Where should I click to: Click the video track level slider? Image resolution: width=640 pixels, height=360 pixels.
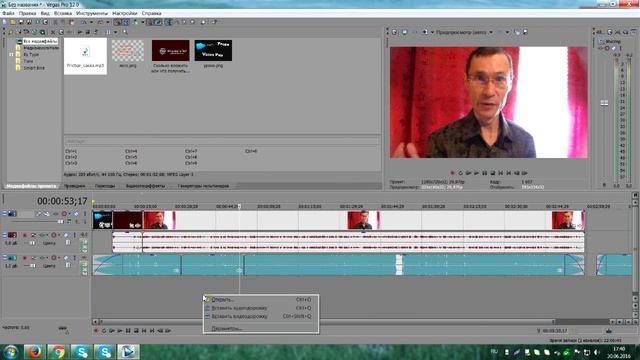point(61,222)
